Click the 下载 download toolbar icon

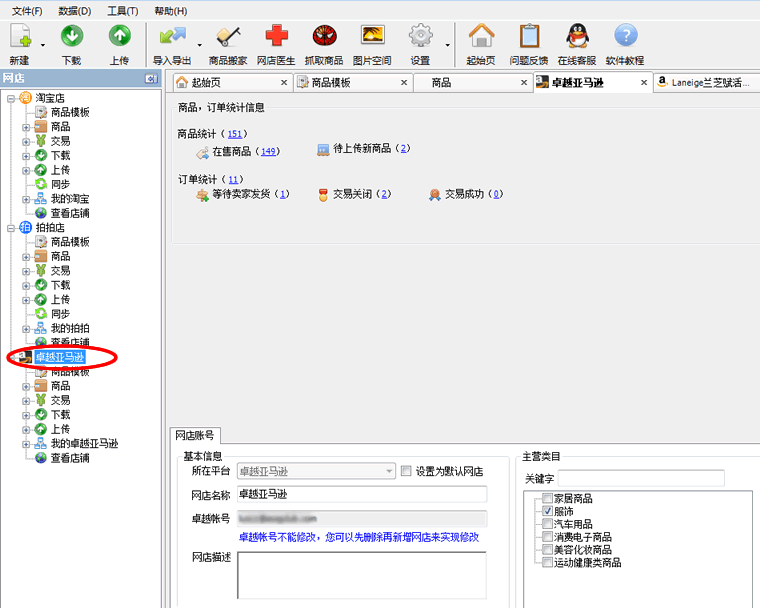[72, 36]
